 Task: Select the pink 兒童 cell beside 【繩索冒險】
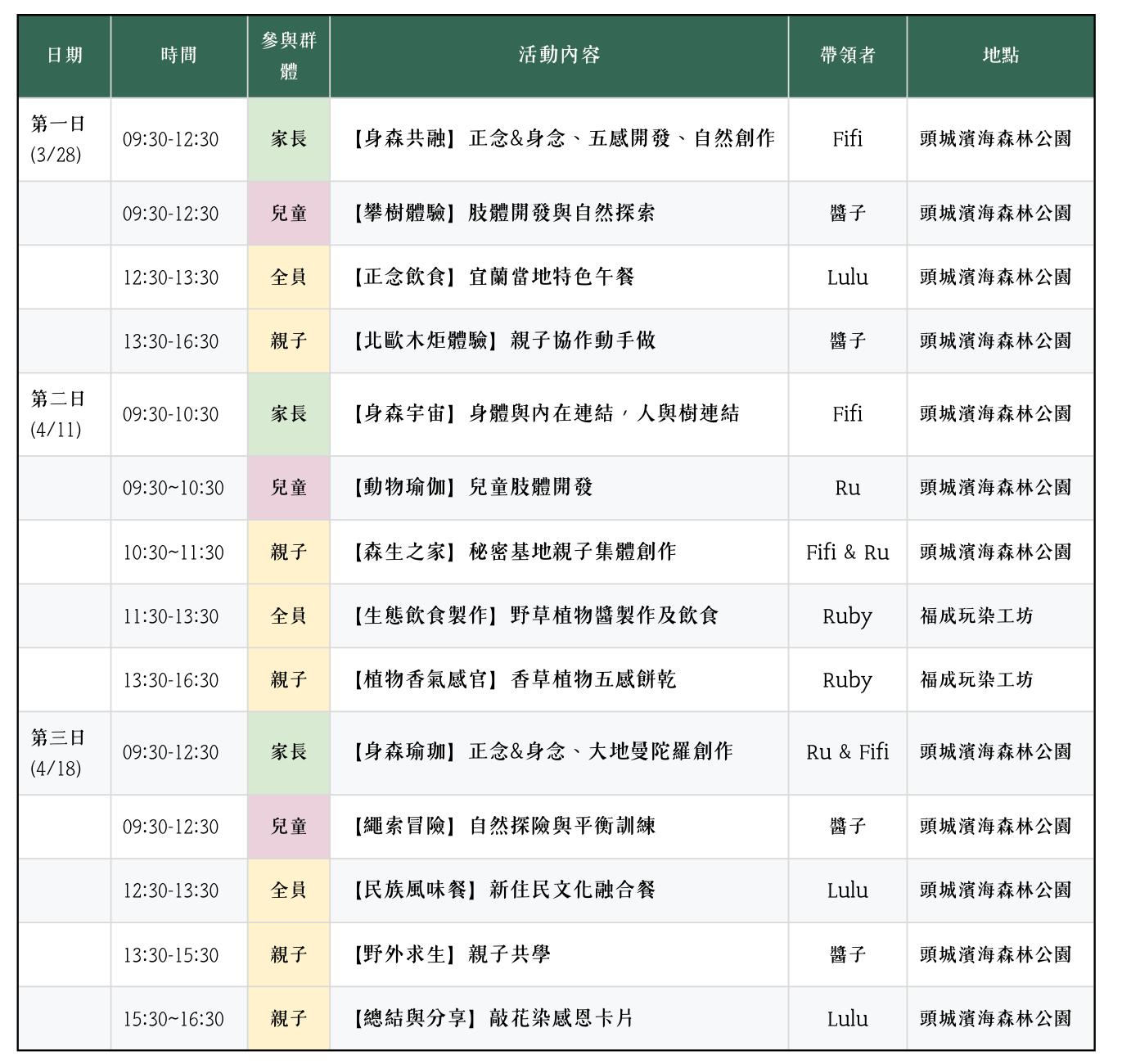pyautogui.click(x=289, y=827)
